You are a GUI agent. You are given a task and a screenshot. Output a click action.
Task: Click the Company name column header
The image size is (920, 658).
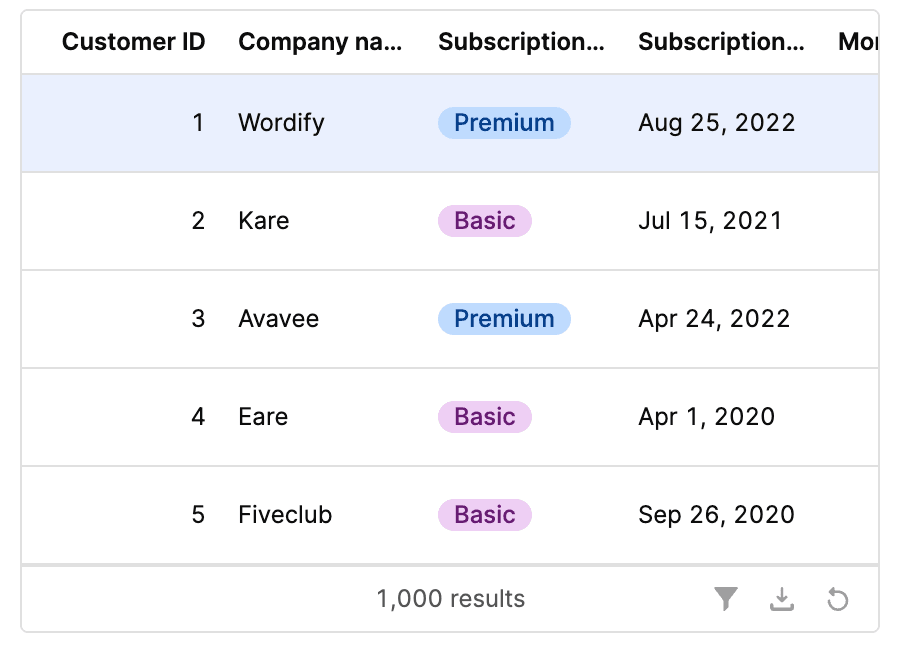click(x=320, y=42)
